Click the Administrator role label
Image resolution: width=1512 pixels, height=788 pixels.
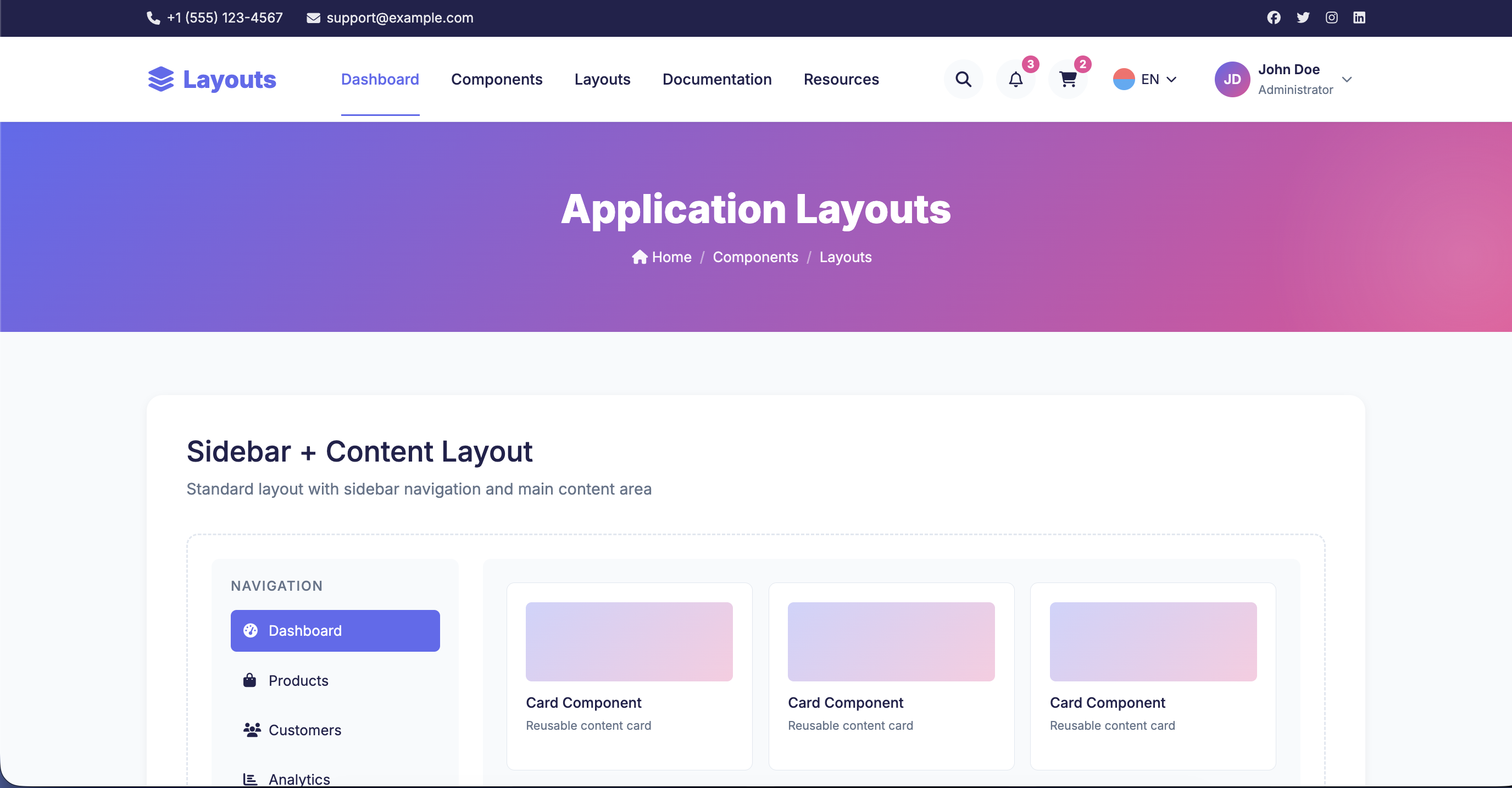(x=1296, y=90)
